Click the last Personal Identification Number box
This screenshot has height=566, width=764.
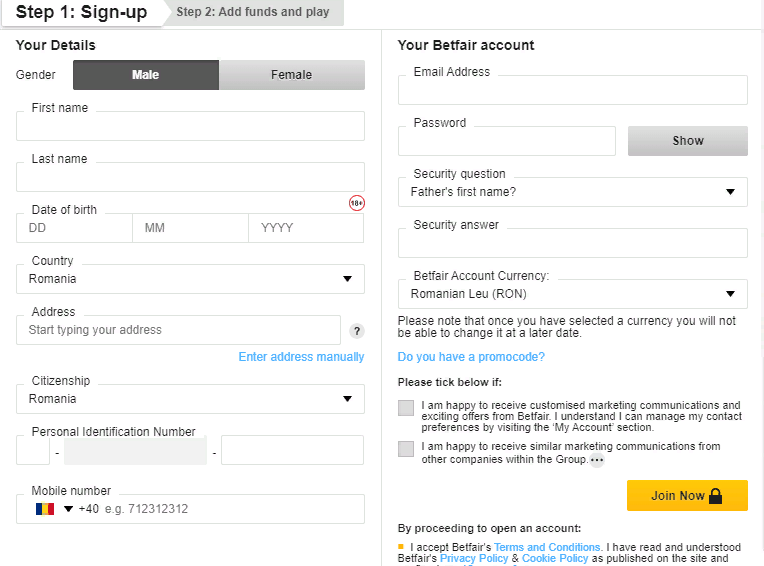[x=292, y=450]
